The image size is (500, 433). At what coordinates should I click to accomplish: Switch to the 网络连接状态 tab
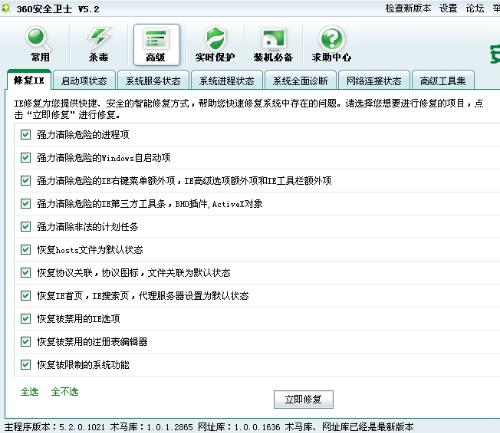[x=374, y=81]
